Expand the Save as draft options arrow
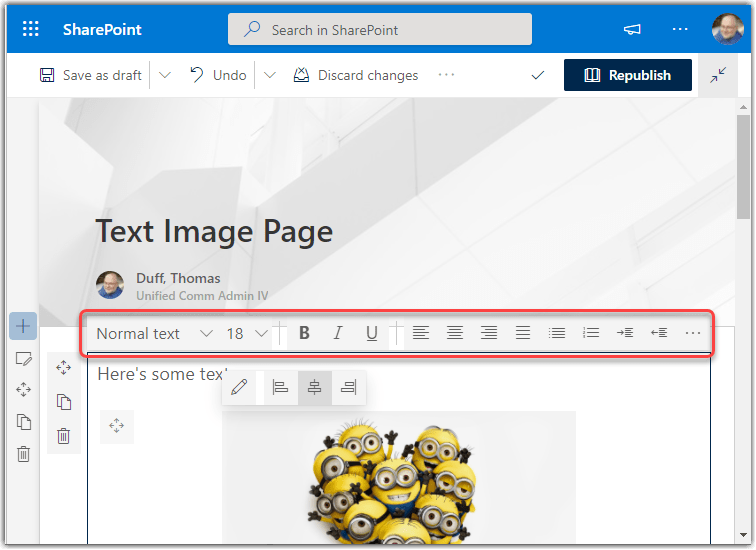The width and height of the screenshot is (756, 550). [165, 75]
